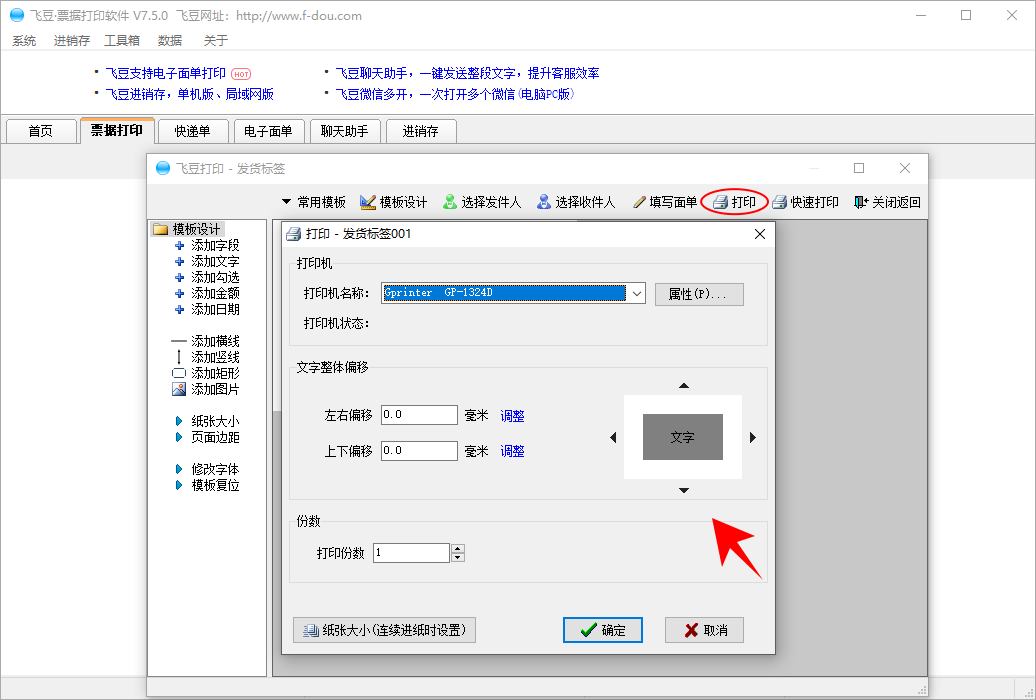Click the right arrow beside text preview
1036x700 pixels.
pos(753,437)
